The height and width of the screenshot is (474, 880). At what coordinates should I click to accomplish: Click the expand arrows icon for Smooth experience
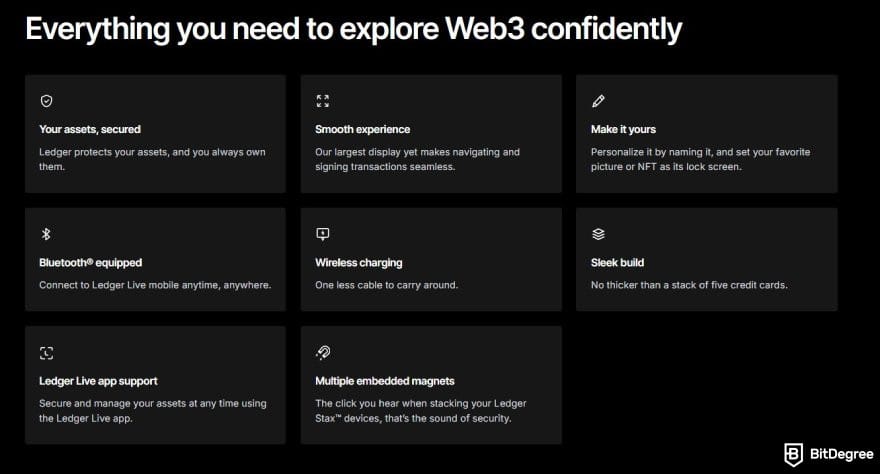tap(323, 101)
